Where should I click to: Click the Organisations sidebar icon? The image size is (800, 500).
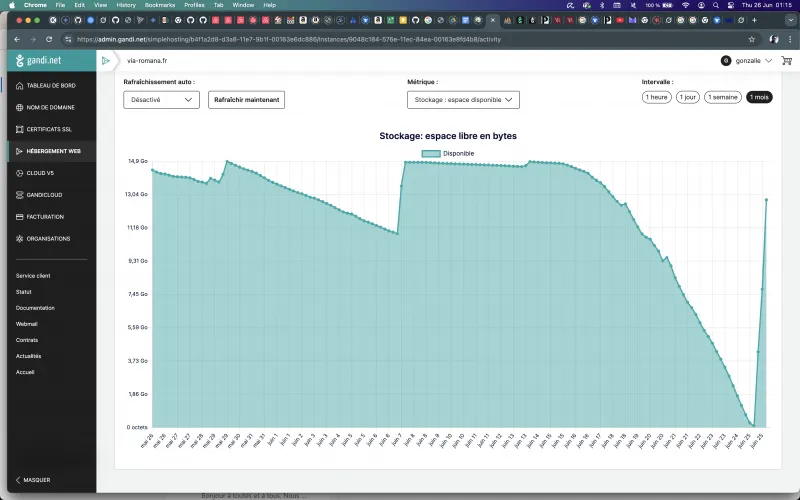pyautogui.click(x=20, y=238)
